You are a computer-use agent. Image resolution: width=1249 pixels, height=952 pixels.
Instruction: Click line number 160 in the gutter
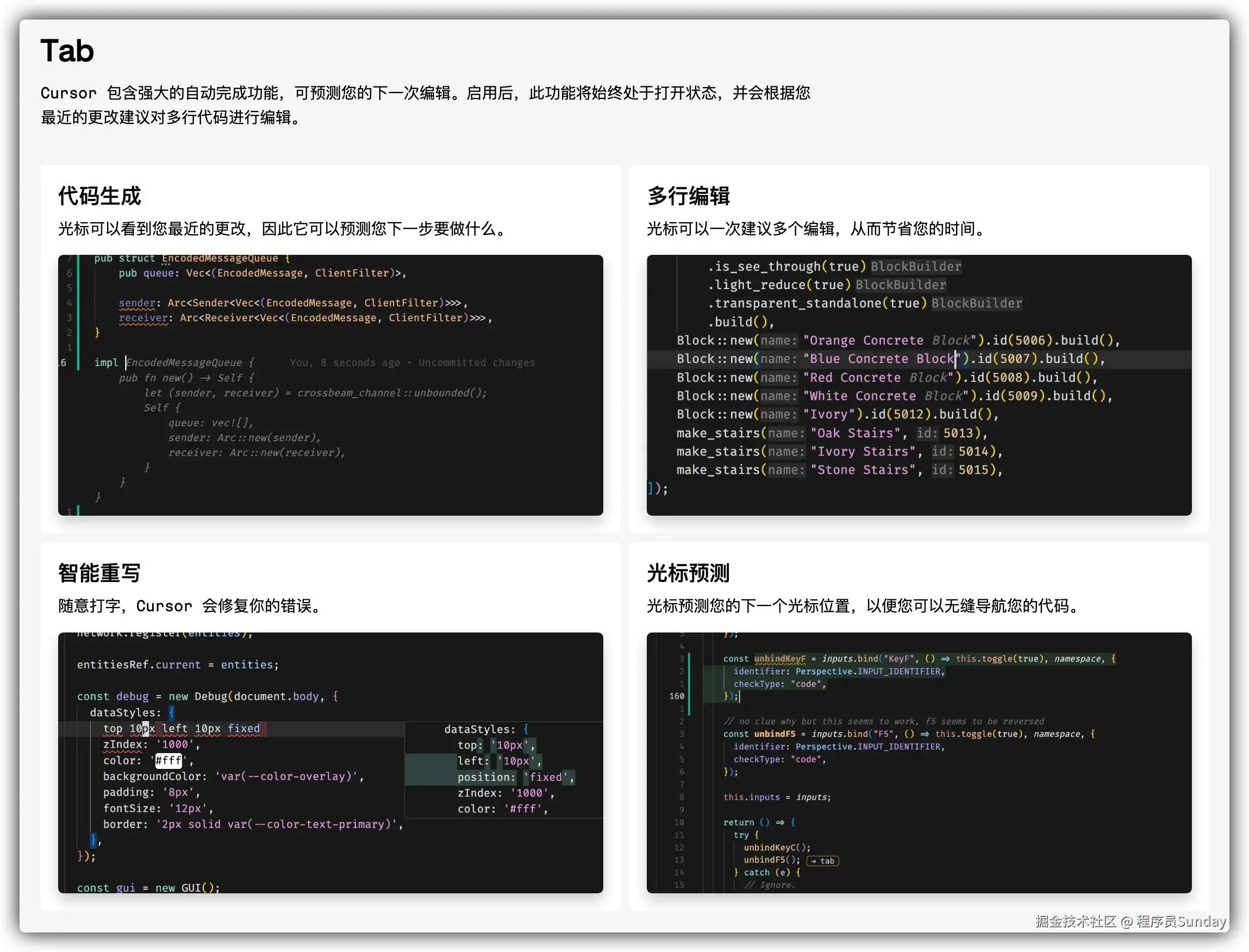677,696
